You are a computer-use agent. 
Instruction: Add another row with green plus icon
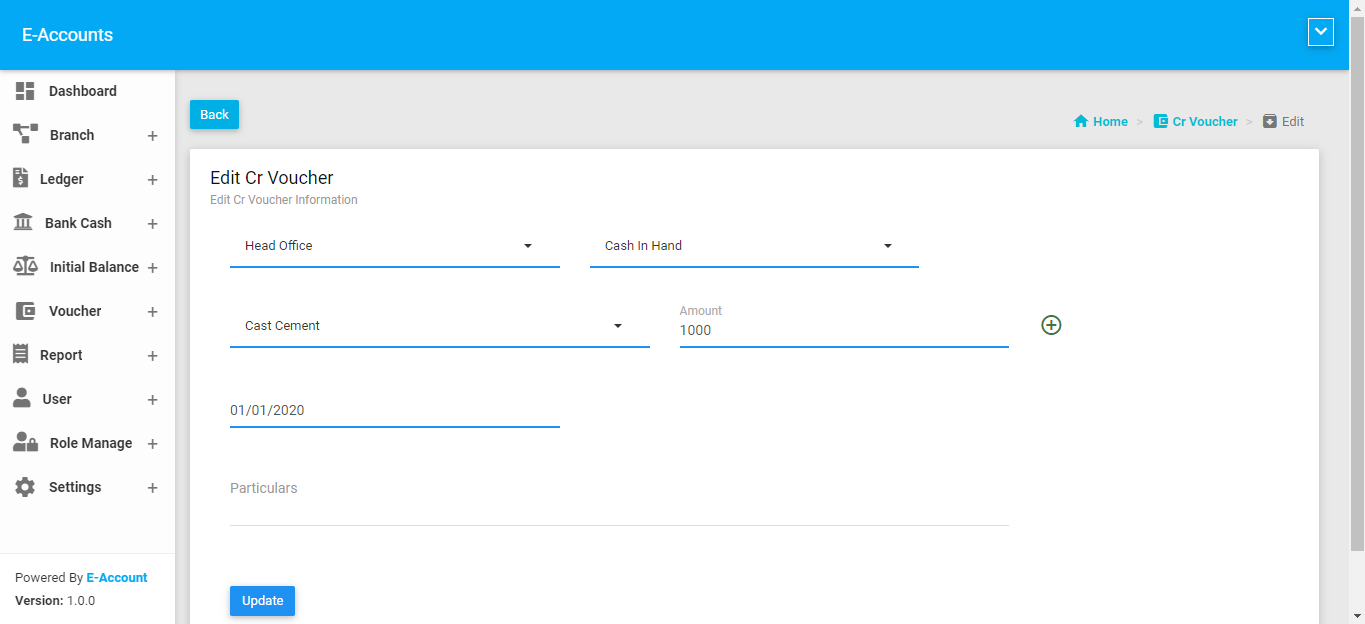click(x=1051, y=325)
